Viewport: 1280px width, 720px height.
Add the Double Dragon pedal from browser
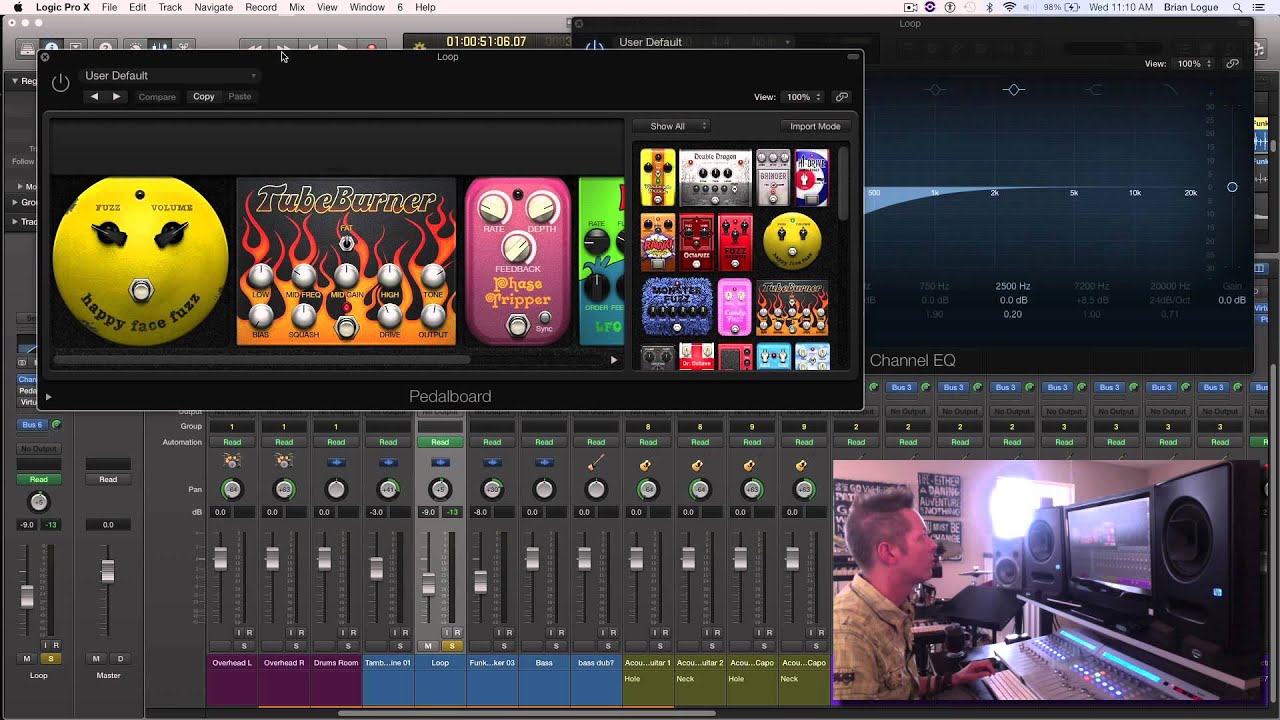pyautogui.click(x=715, y=178)
